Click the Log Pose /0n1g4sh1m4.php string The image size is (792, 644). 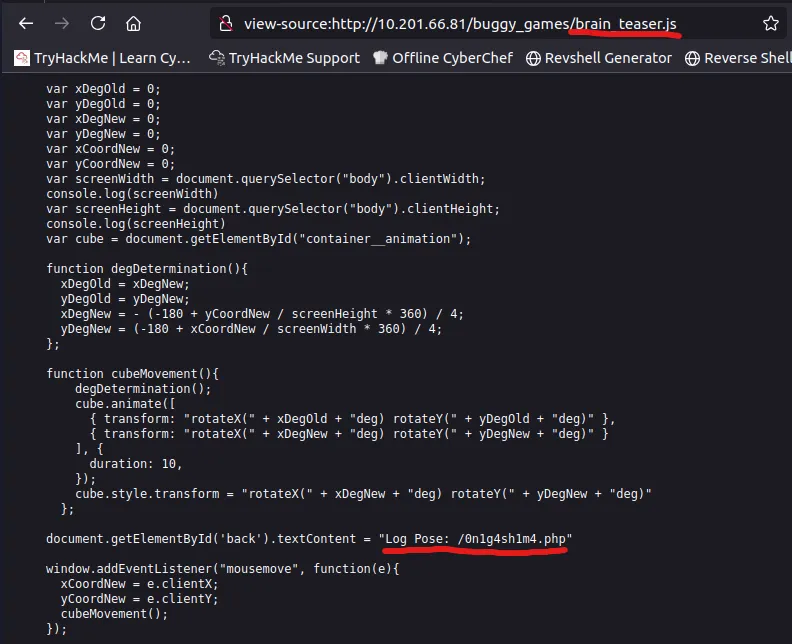click(x=475, y=539)
